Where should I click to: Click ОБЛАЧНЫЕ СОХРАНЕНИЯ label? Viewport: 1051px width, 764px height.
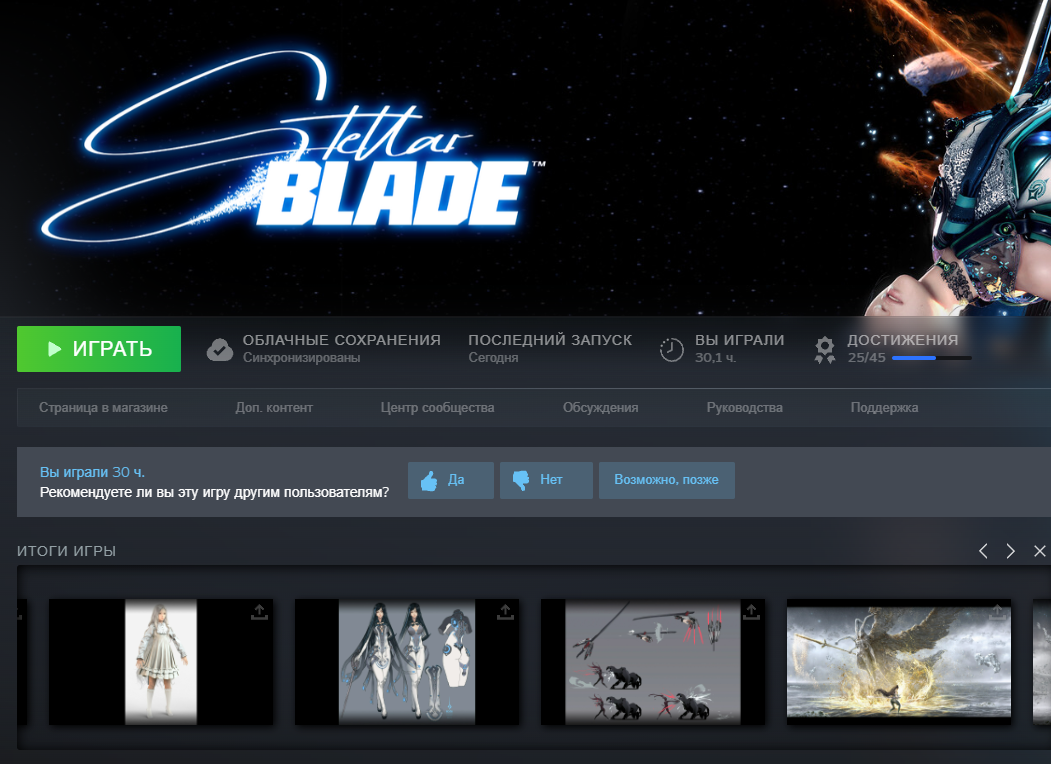pyautogui.click(x=342, y=340)
